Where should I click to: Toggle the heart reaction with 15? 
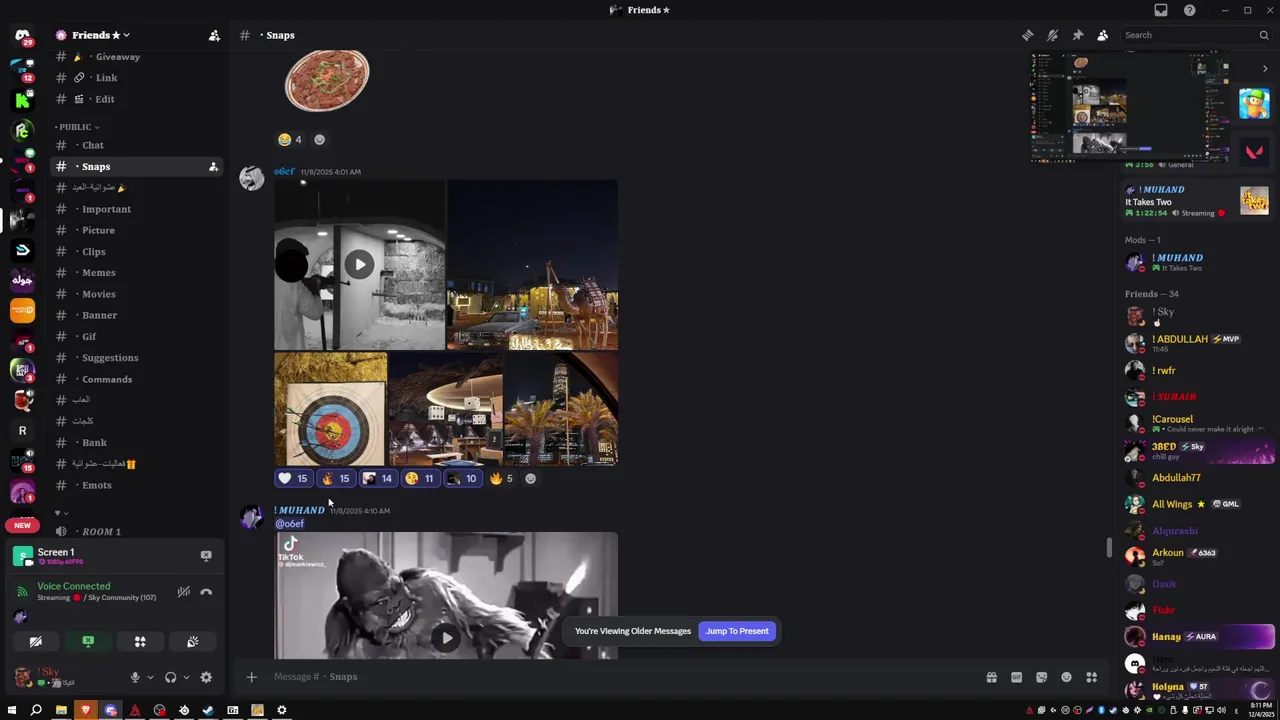293,478
